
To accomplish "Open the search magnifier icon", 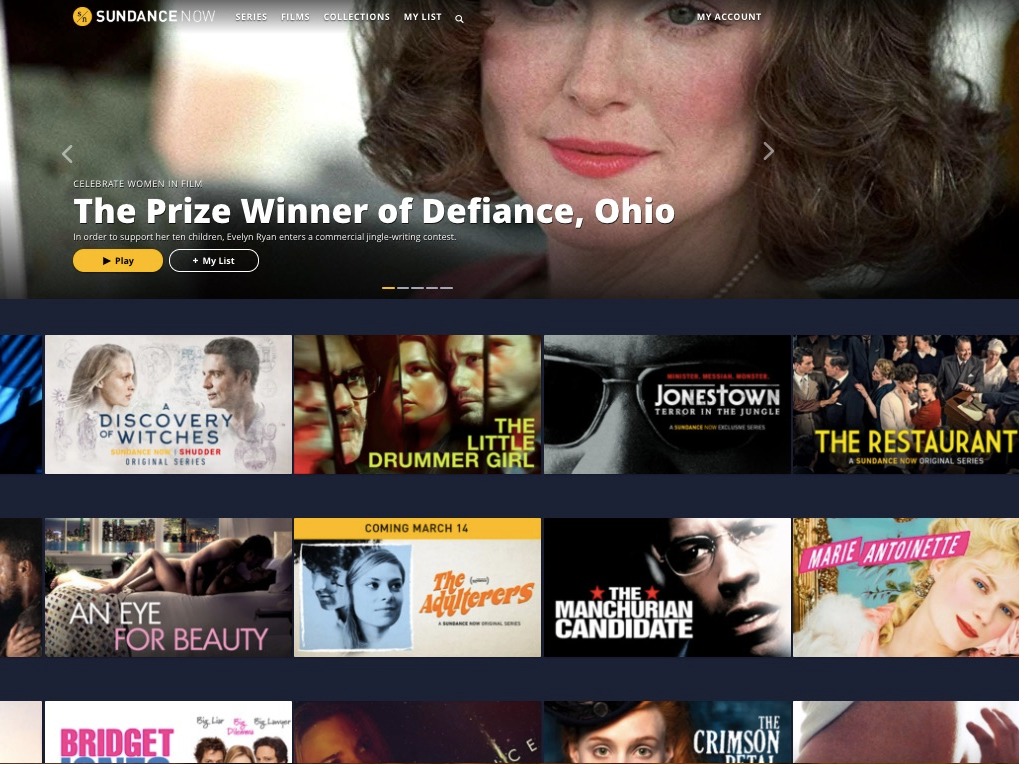I will 459,19.
